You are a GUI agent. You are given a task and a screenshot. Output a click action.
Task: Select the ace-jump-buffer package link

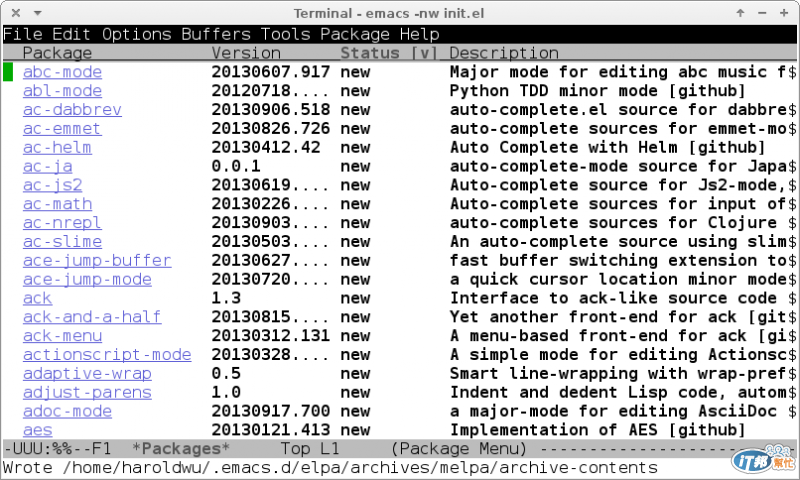[97, 260]
